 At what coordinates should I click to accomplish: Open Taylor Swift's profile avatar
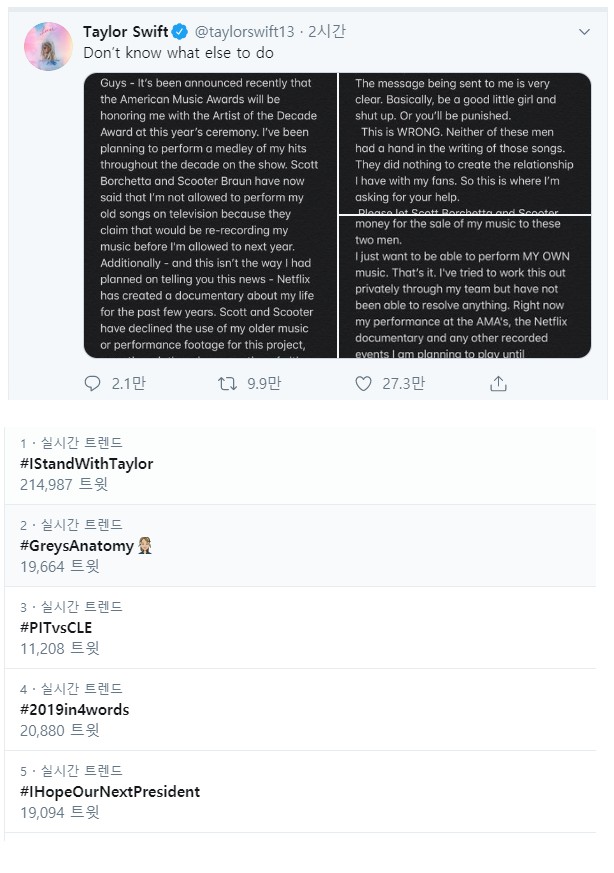click(x=48, y=46)
